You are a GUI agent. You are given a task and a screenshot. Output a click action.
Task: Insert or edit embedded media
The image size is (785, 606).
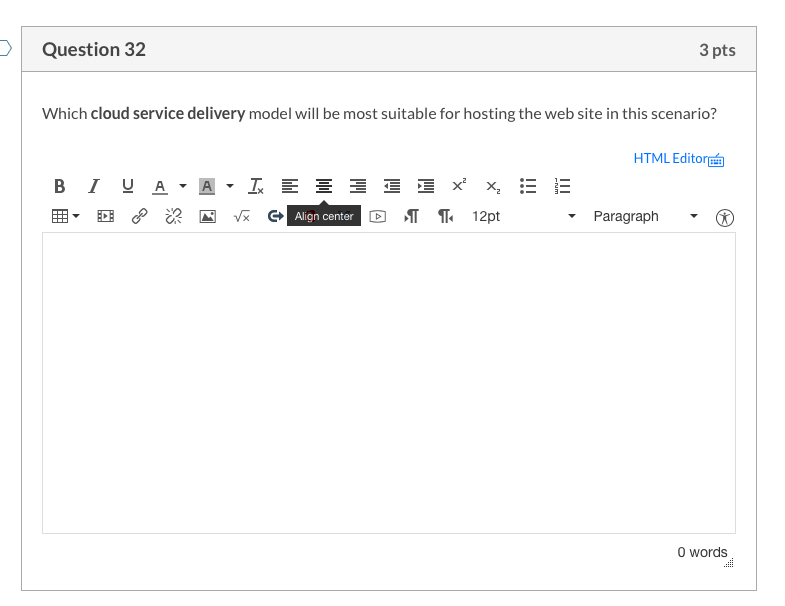(x=106, y=216)
